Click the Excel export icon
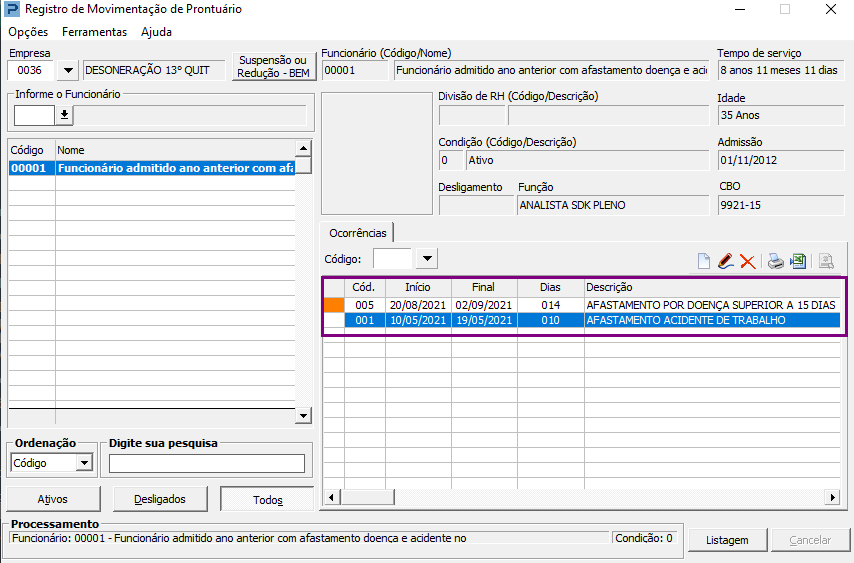This screenshot has width=854, height=563. [x=798, y=261]
